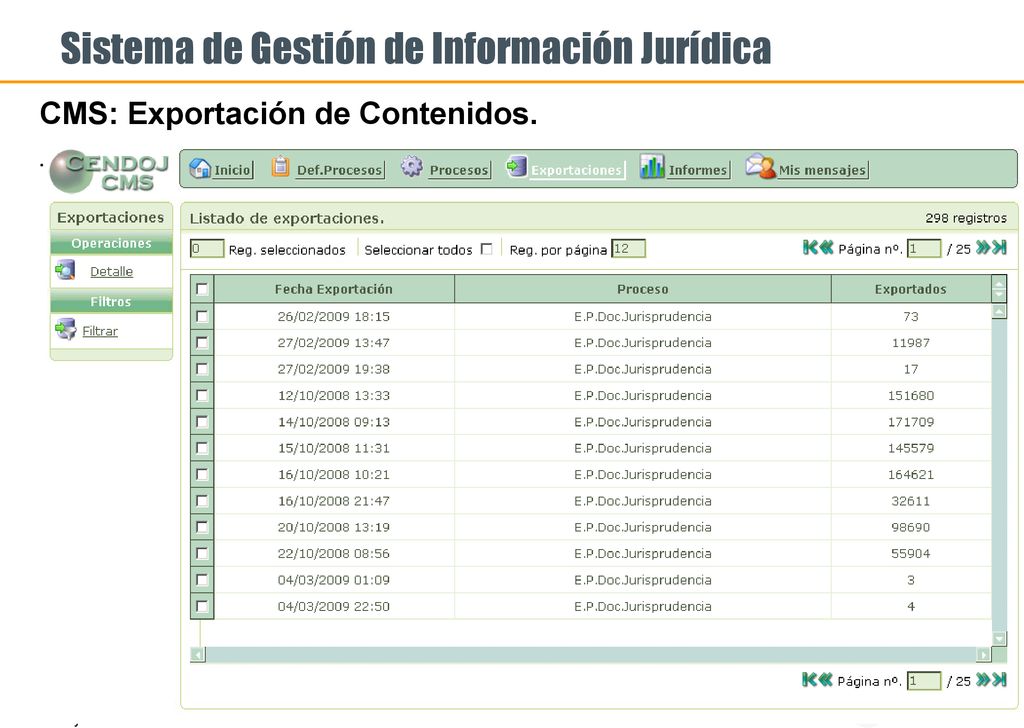The height and width of the screenshot is (728, 1024).
Task: Go to next page using top pager
Action: pos(983,247)
